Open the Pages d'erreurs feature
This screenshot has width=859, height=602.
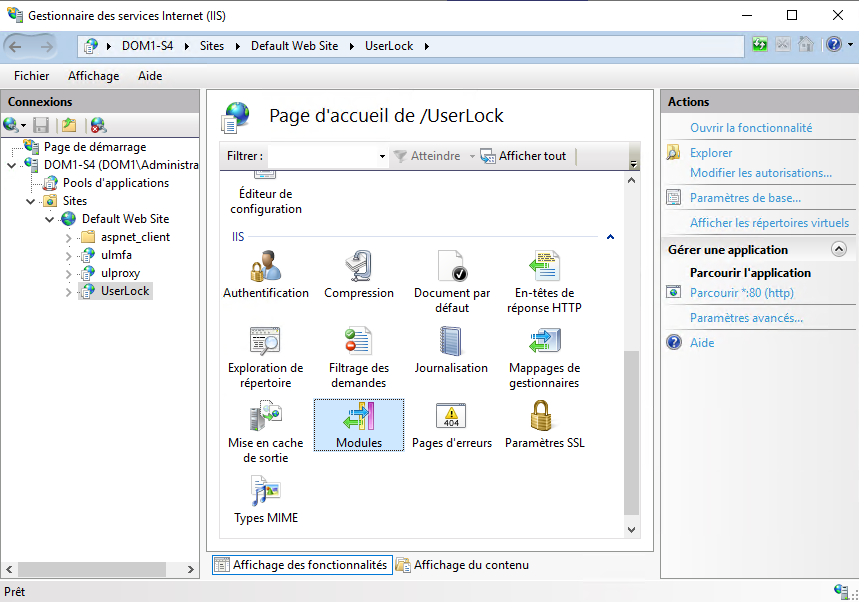452,417
